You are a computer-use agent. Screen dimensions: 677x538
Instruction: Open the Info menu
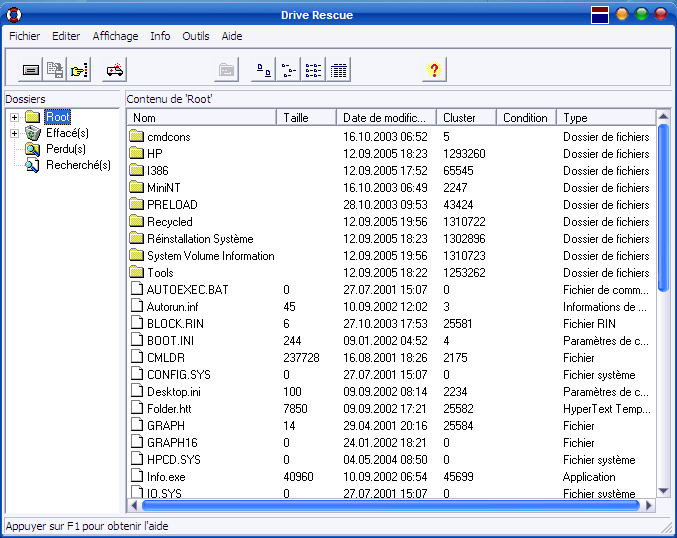pyautogui.click(x=160, y=36)
